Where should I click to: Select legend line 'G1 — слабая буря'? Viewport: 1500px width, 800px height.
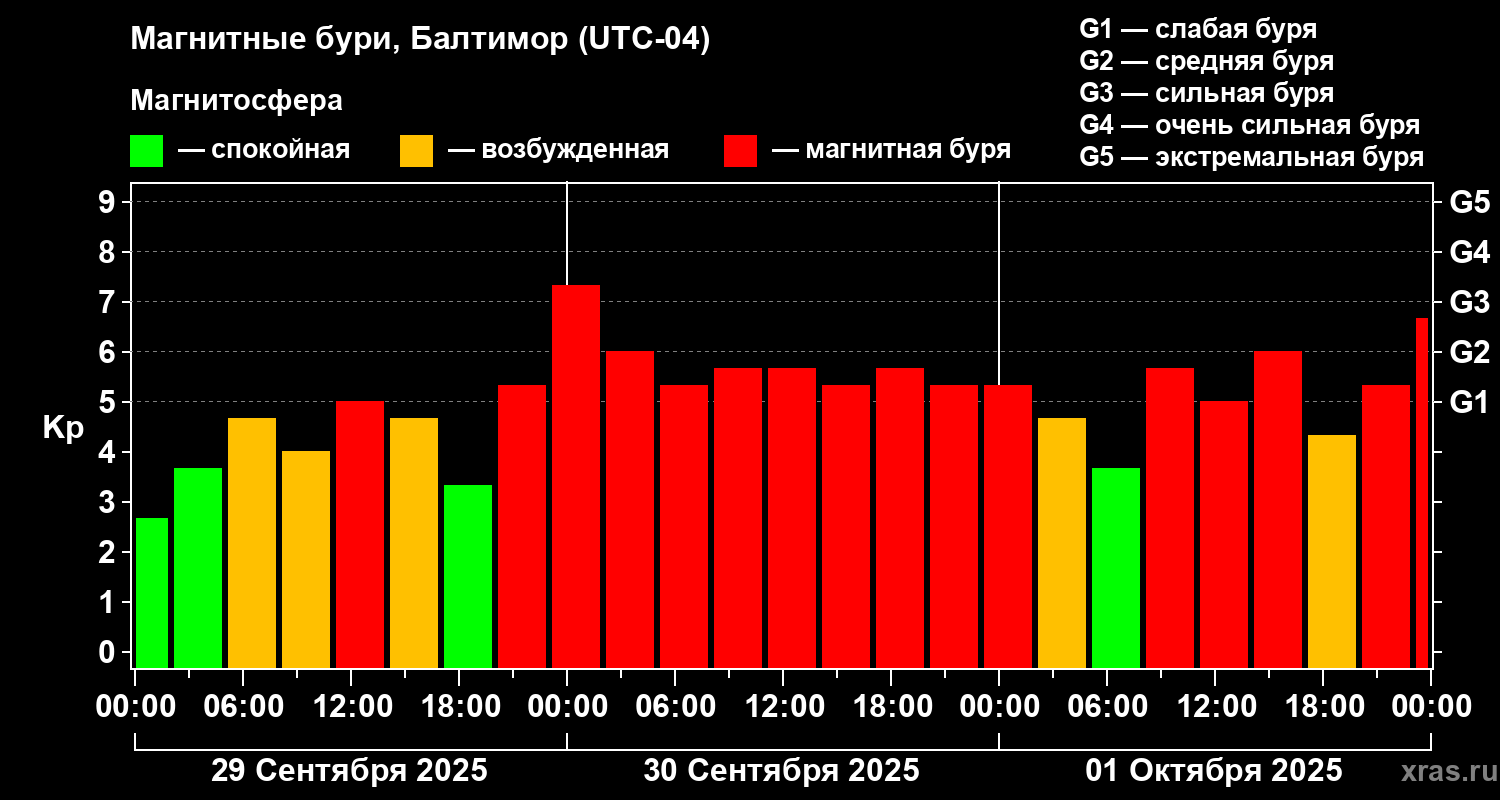[x=1198, y=29]
